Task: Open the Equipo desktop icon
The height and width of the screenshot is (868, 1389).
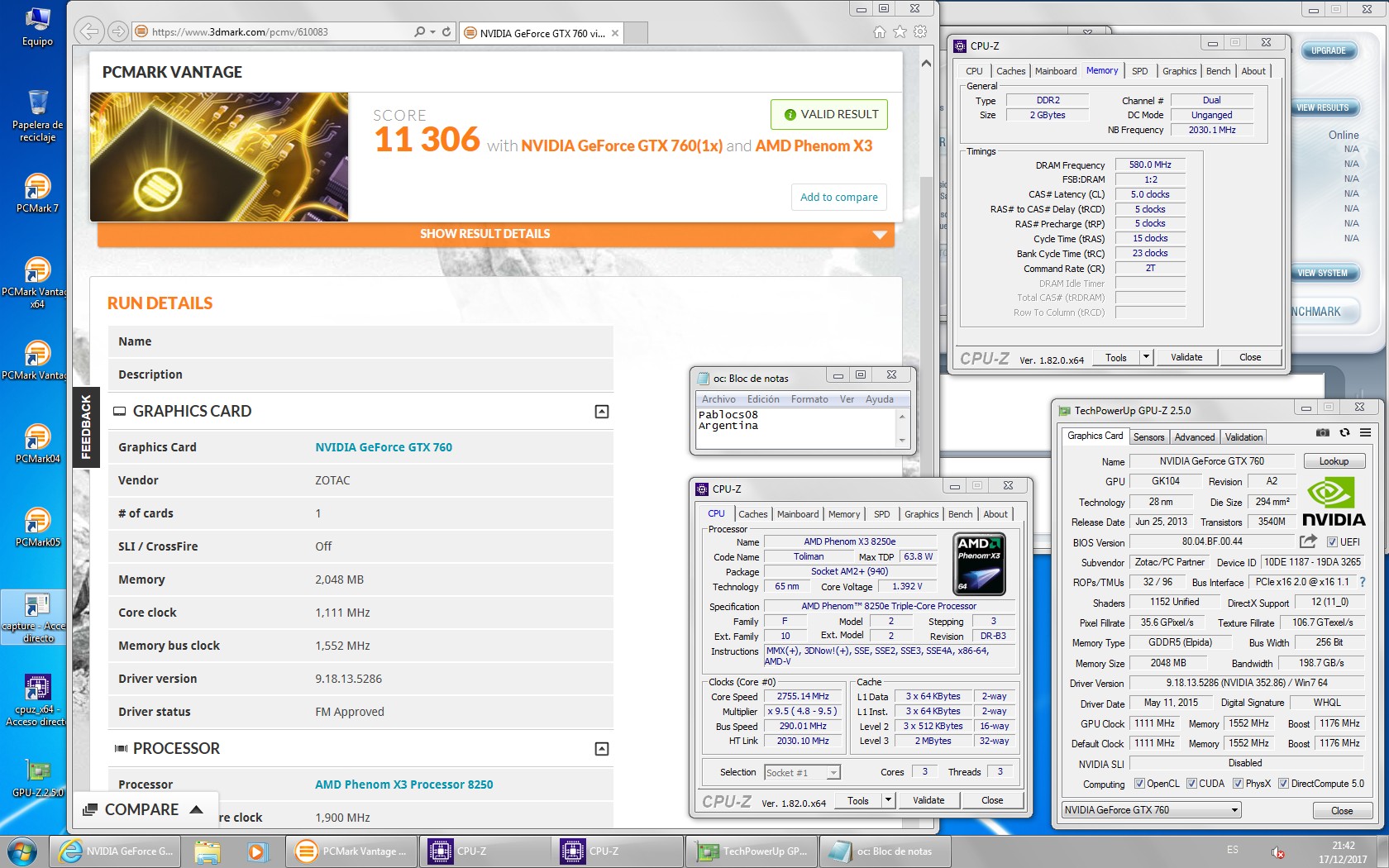Action: tap(37, 26)
